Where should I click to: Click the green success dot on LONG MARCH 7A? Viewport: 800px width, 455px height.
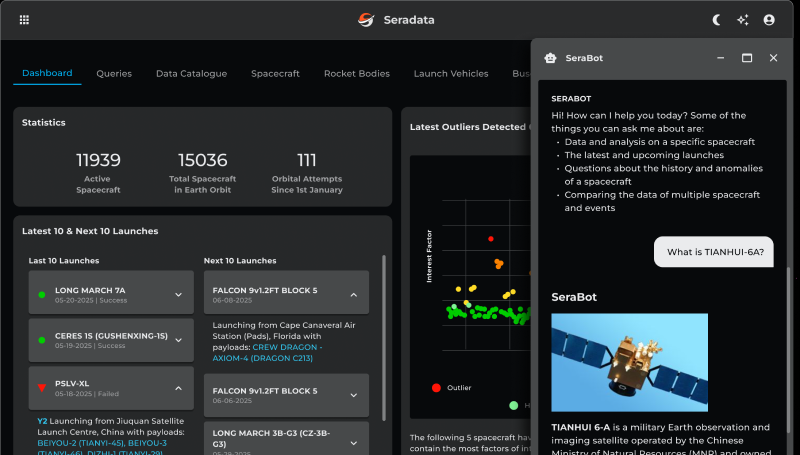tap(42, 294)
